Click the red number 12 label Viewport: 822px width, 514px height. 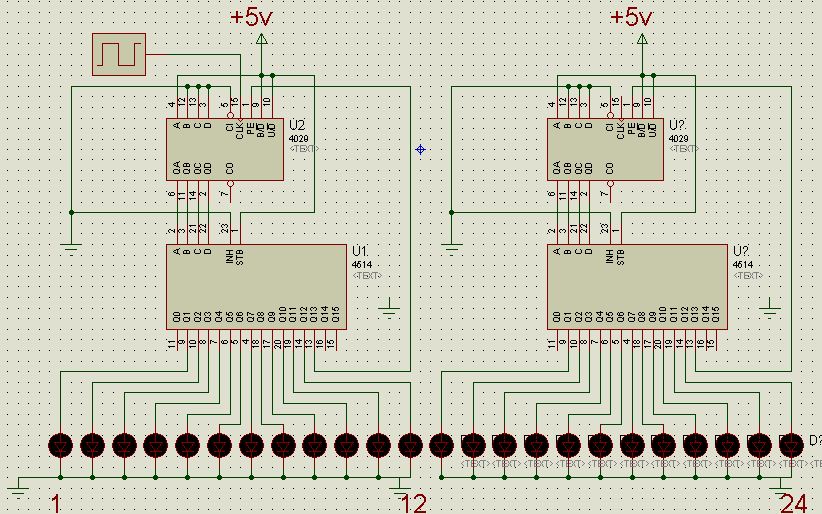[x=414, y=504]
